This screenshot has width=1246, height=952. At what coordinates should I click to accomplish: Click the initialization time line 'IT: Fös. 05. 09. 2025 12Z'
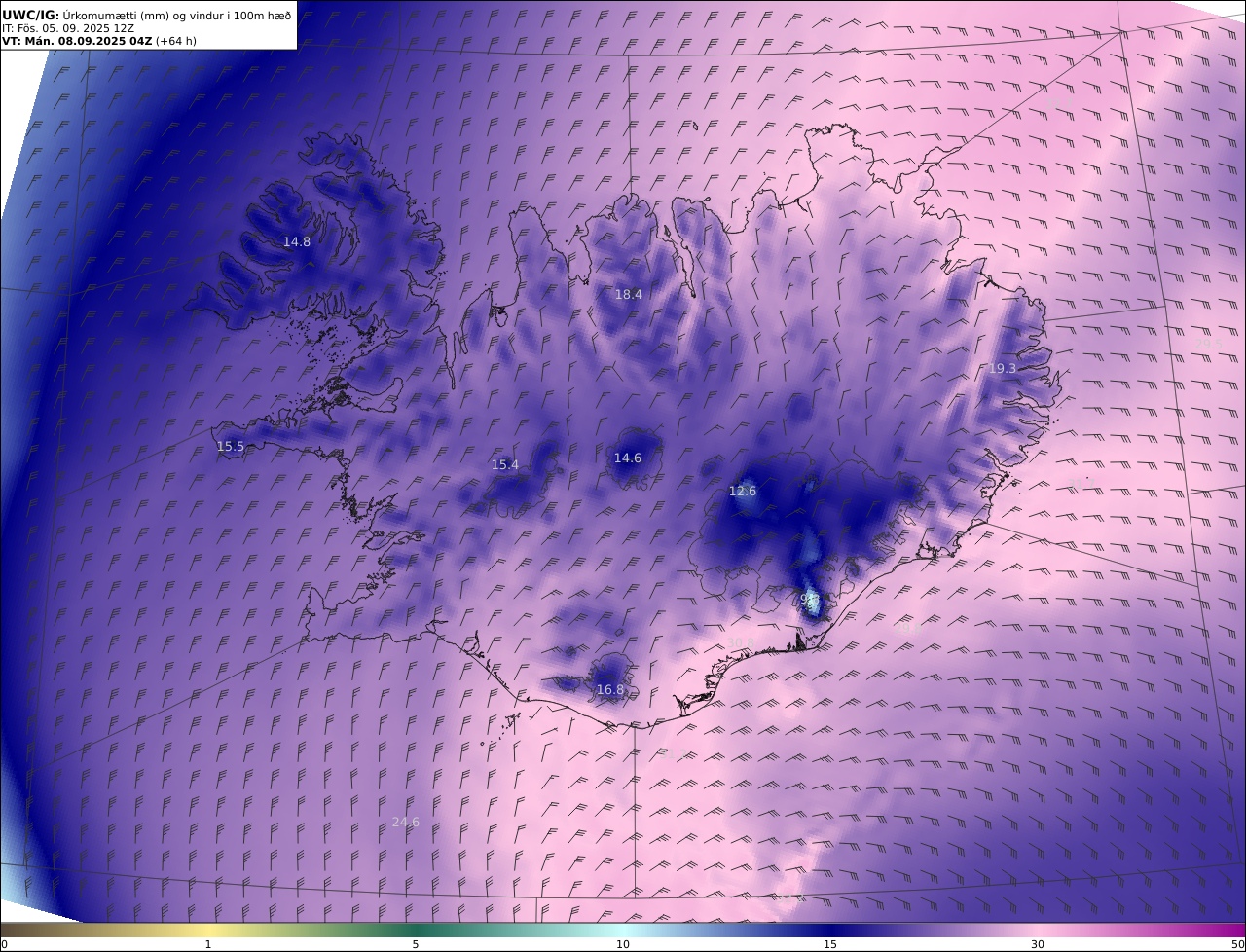[x=66, y=28]
